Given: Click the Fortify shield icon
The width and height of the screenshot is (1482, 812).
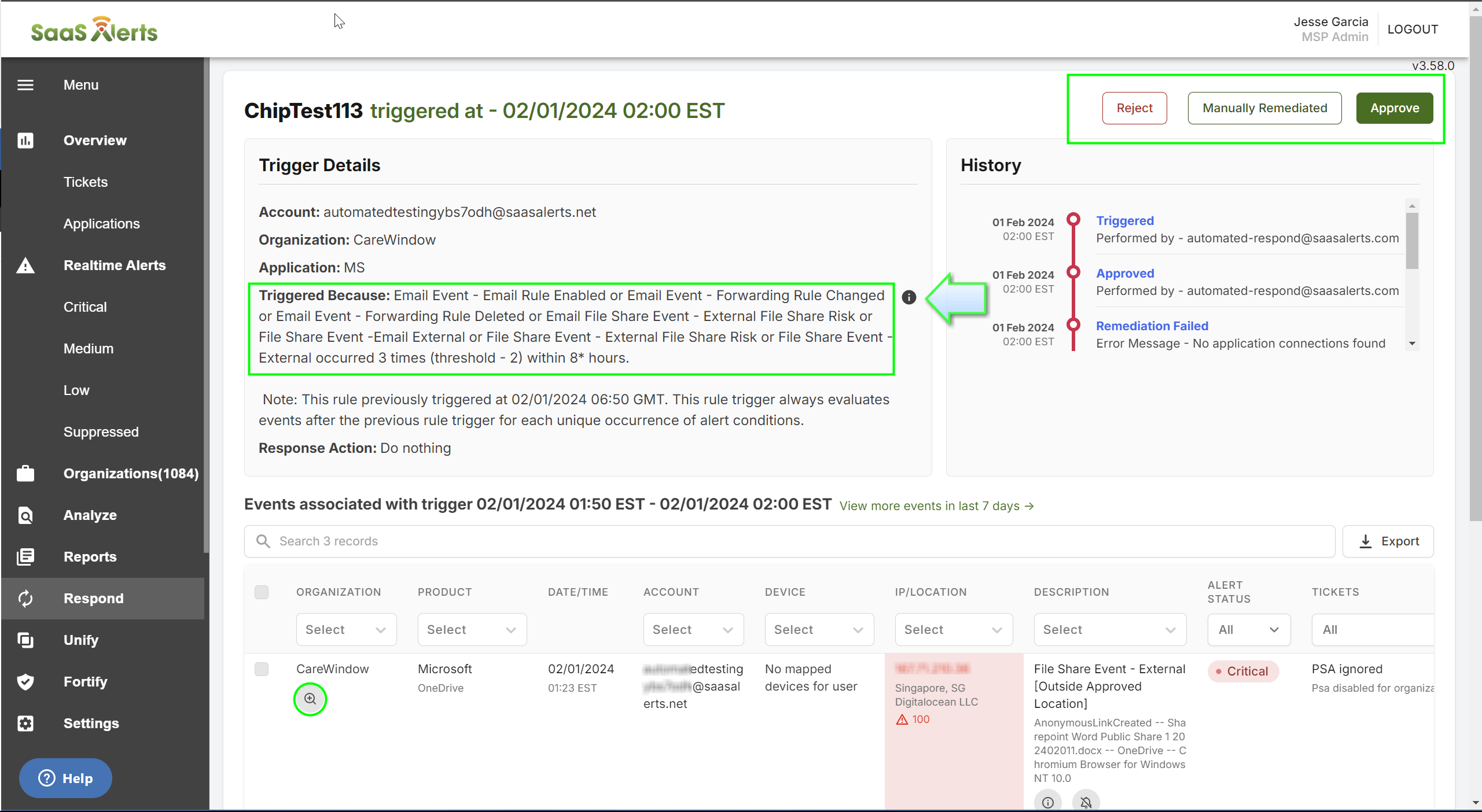Looking at the screenshot, I should [25, 682].
